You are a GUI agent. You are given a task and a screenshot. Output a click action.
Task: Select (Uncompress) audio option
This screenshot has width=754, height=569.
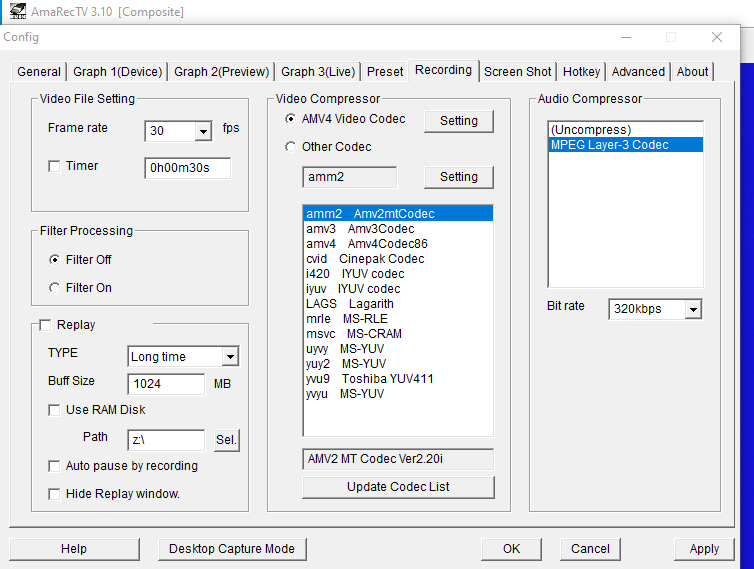(x=626, y=130)
